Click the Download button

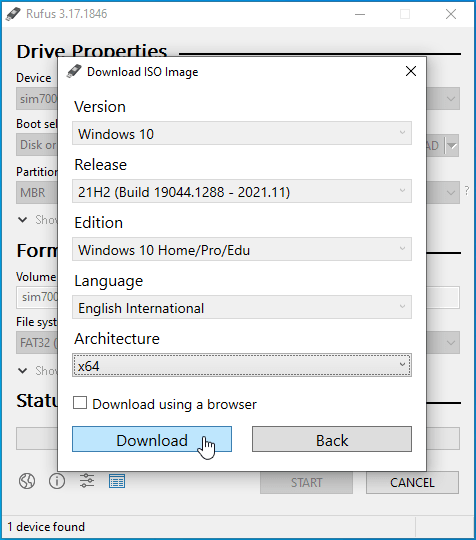[x=152, y=439]
